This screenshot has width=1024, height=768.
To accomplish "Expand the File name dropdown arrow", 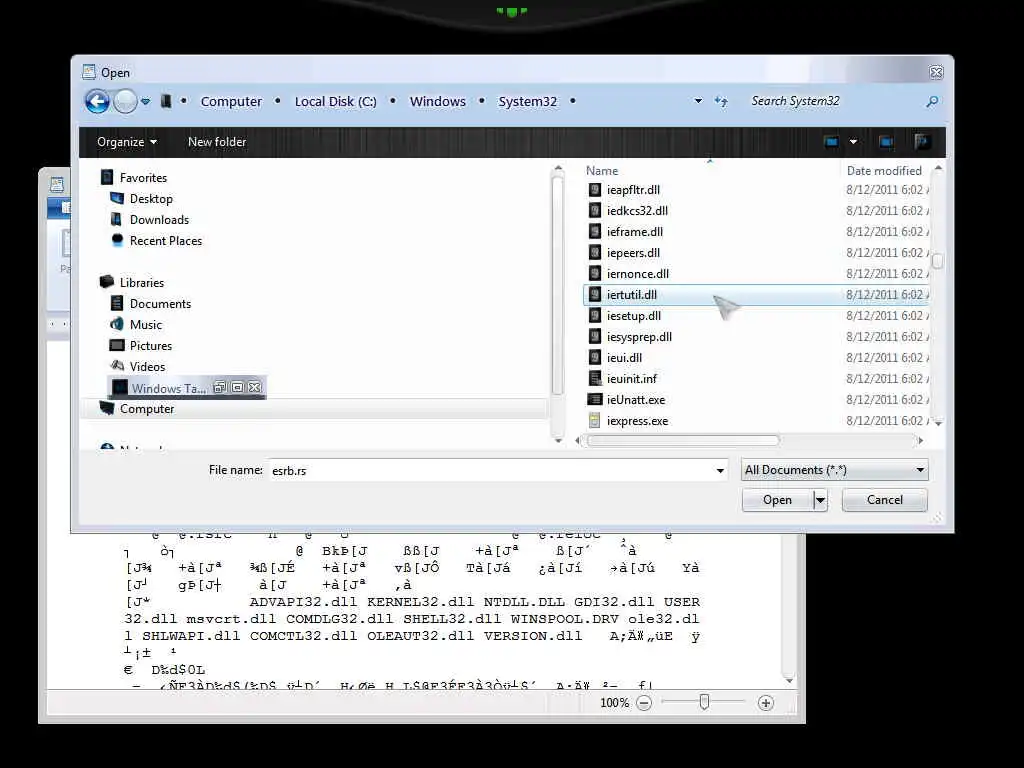I will [720, 470].
